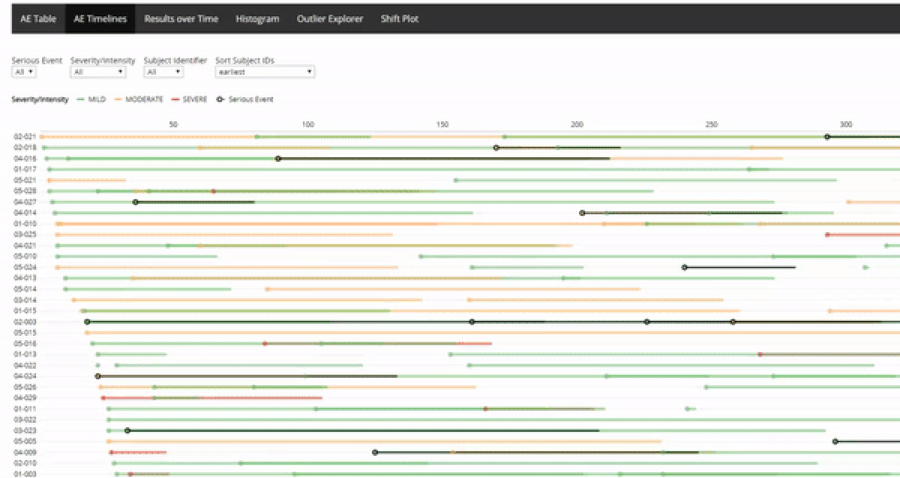Viewport: 900px width, 478px height.
Task: Select subject ID 04-014
Action: (x=25, y=213)
